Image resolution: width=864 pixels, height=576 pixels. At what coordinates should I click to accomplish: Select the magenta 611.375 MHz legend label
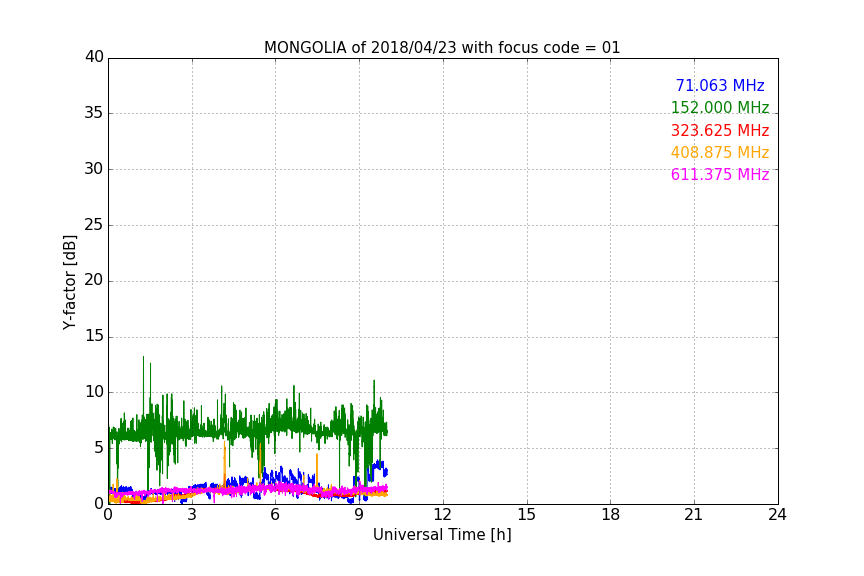pos(720,174)
